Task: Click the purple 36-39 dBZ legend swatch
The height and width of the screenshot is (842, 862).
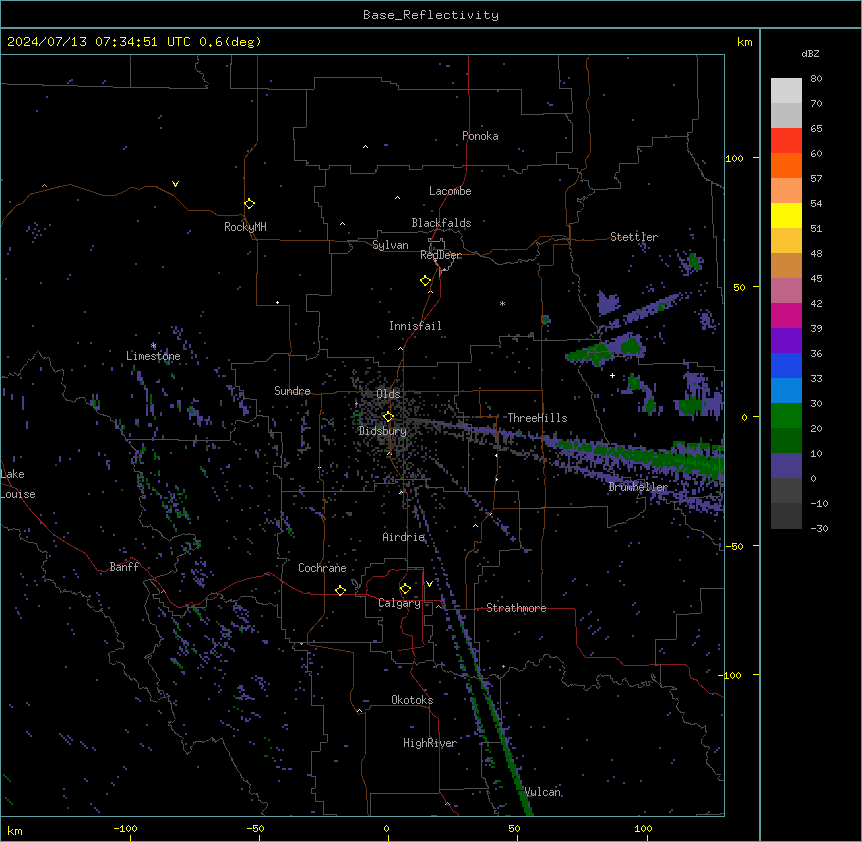Action: pos(786,340)
